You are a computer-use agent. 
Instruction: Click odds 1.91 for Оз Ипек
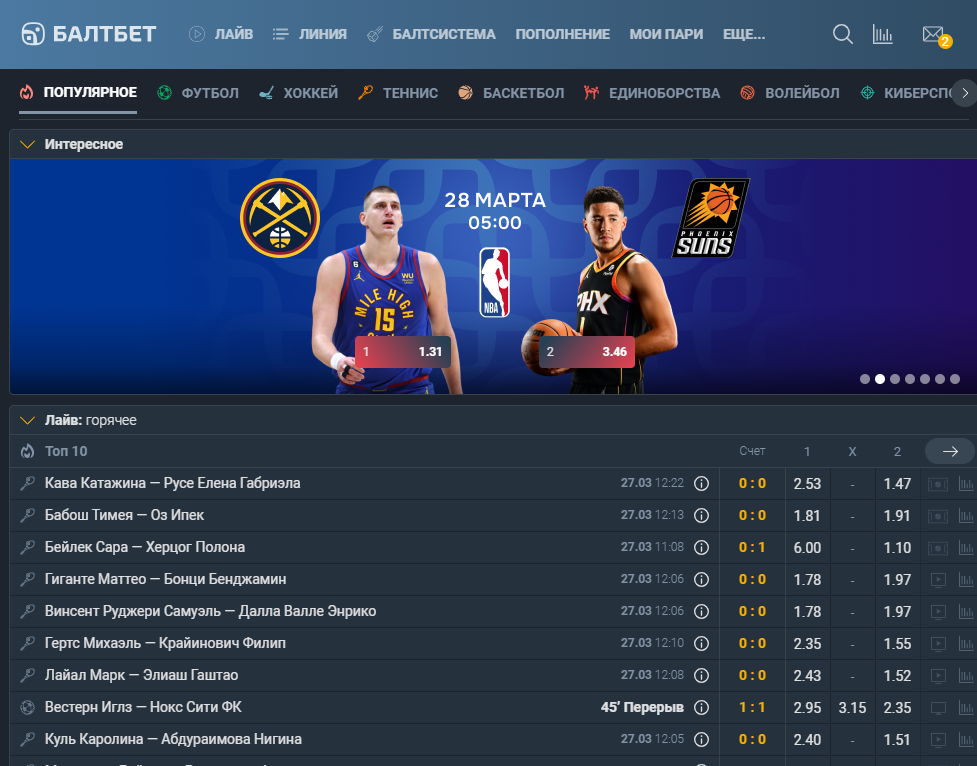click(x=897, y=515)
